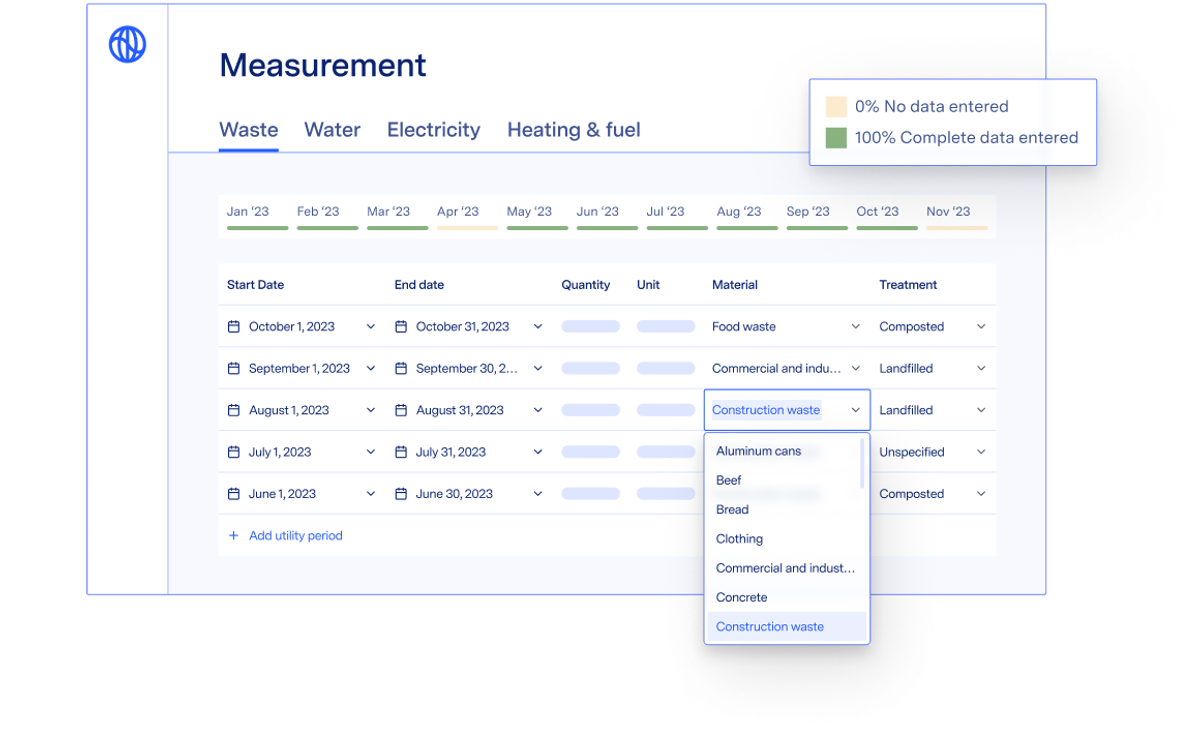Open the Treatment dropdown set to Composted
This screenshot has height=755, width=1200.
(x=979, y=326)
